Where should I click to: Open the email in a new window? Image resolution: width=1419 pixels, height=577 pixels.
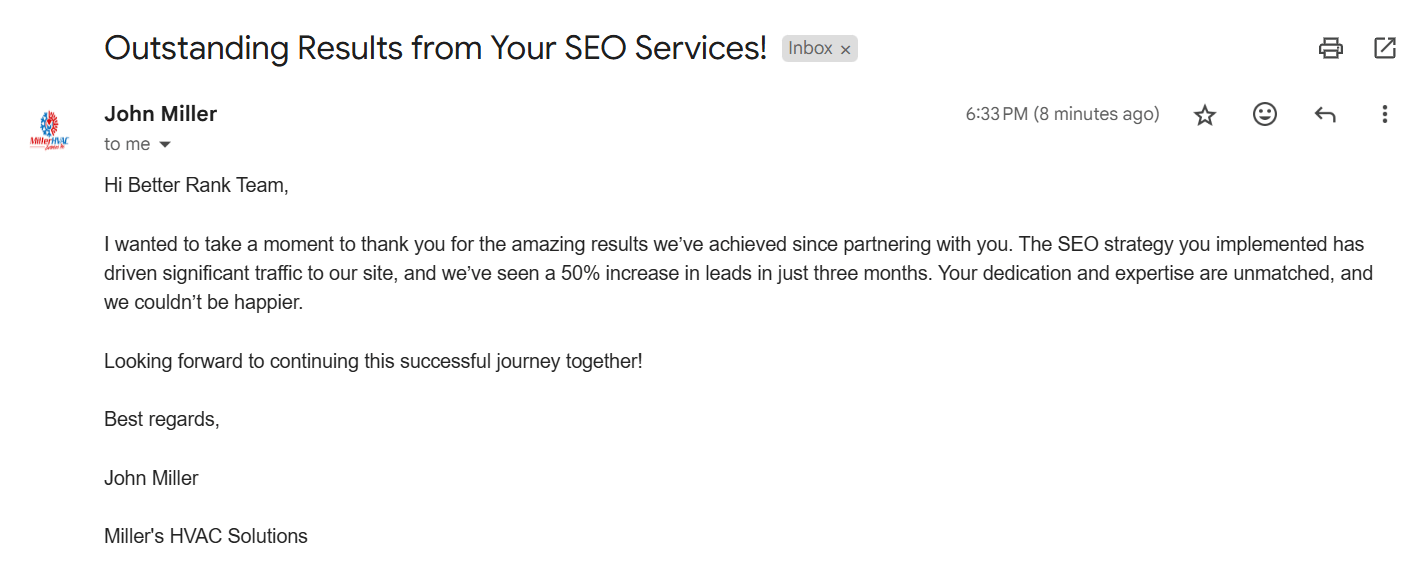click(x=1385, y=48)
